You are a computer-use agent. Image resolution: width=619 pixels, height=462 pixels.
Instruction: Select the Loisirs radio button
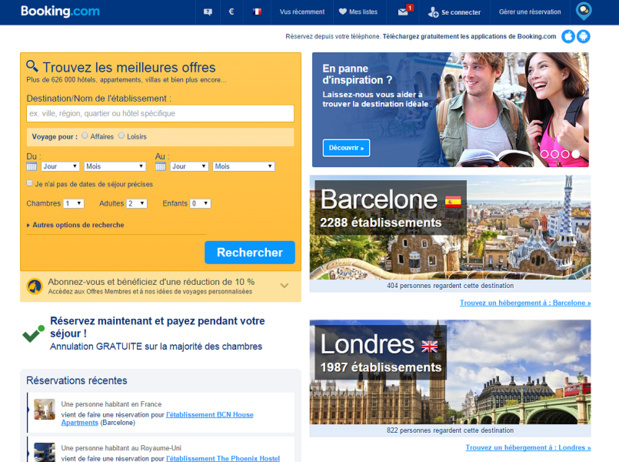click(122, 136)
